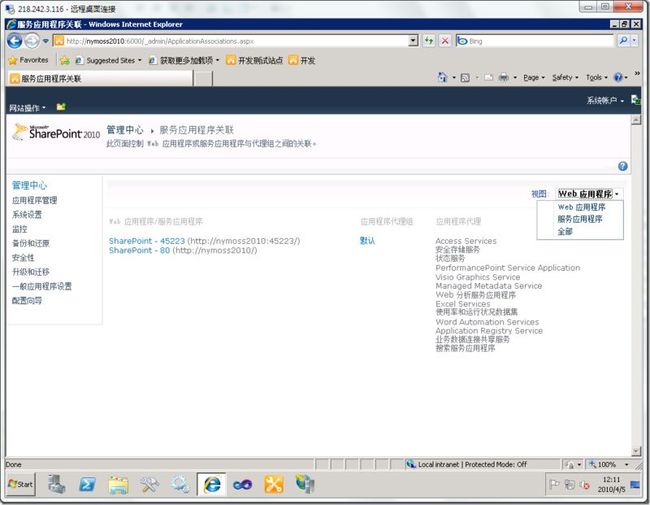
Task: Open the 网站操作 site actions menu
Action: pos(27,108)
